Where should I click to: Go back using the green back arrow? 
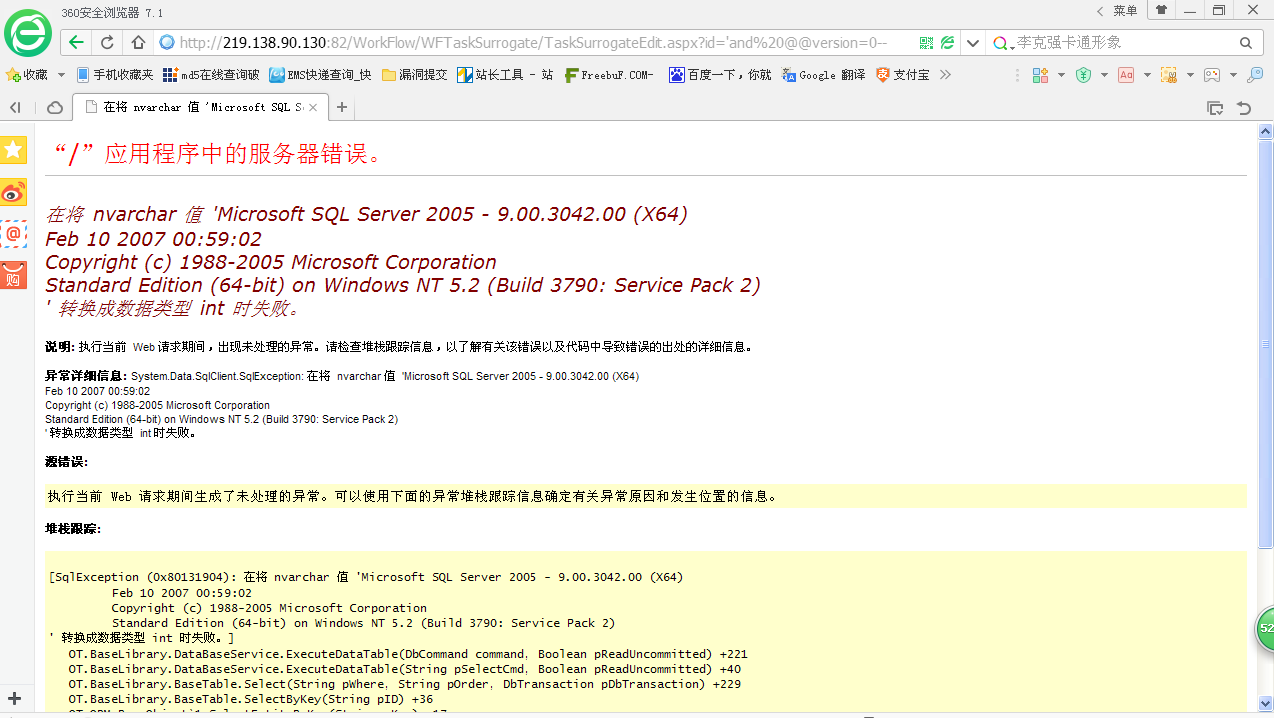tap(76, 43)
